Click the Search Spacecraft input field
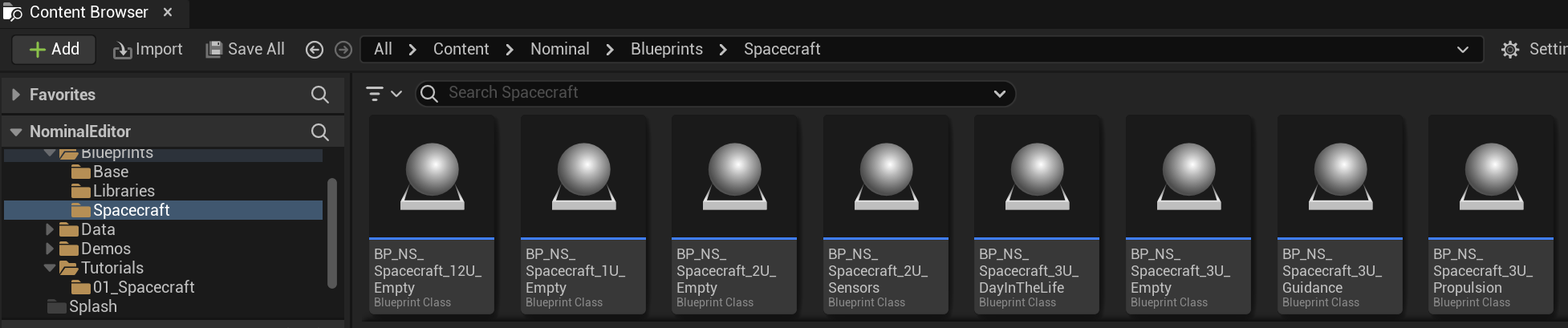Viewport: 1568px width, 328px height. pos(706,93)
